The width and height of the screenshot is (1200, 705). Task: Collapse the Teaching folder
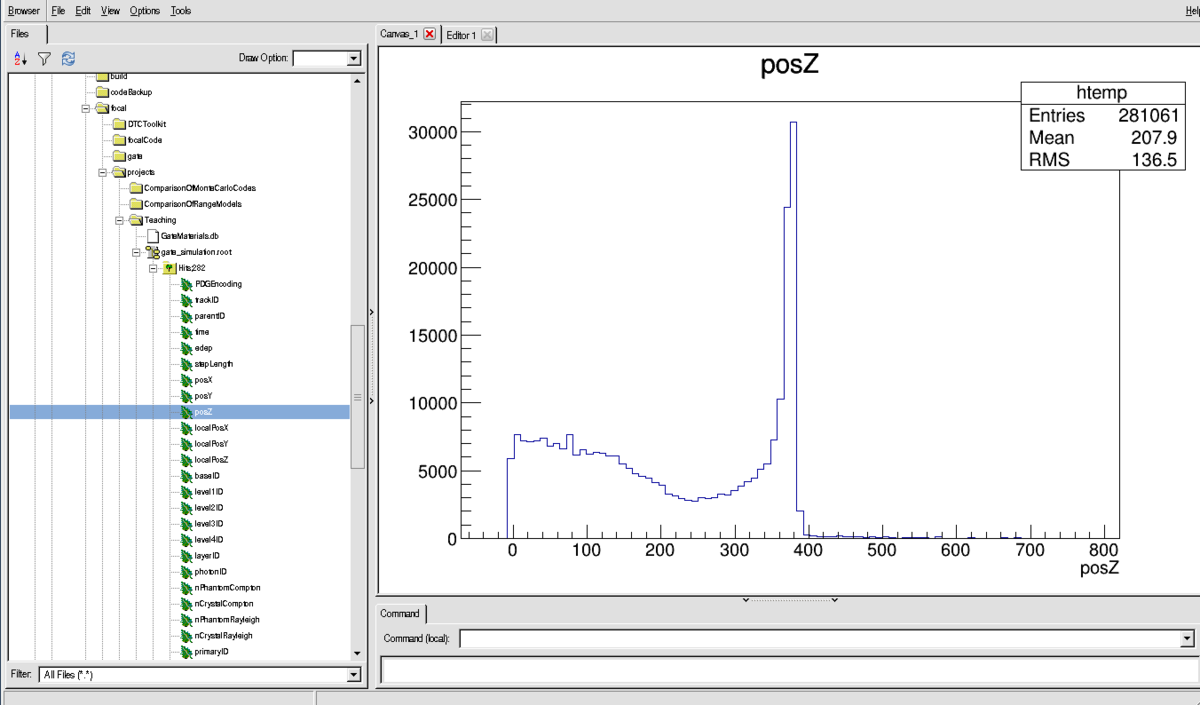[x=119, y=220]
